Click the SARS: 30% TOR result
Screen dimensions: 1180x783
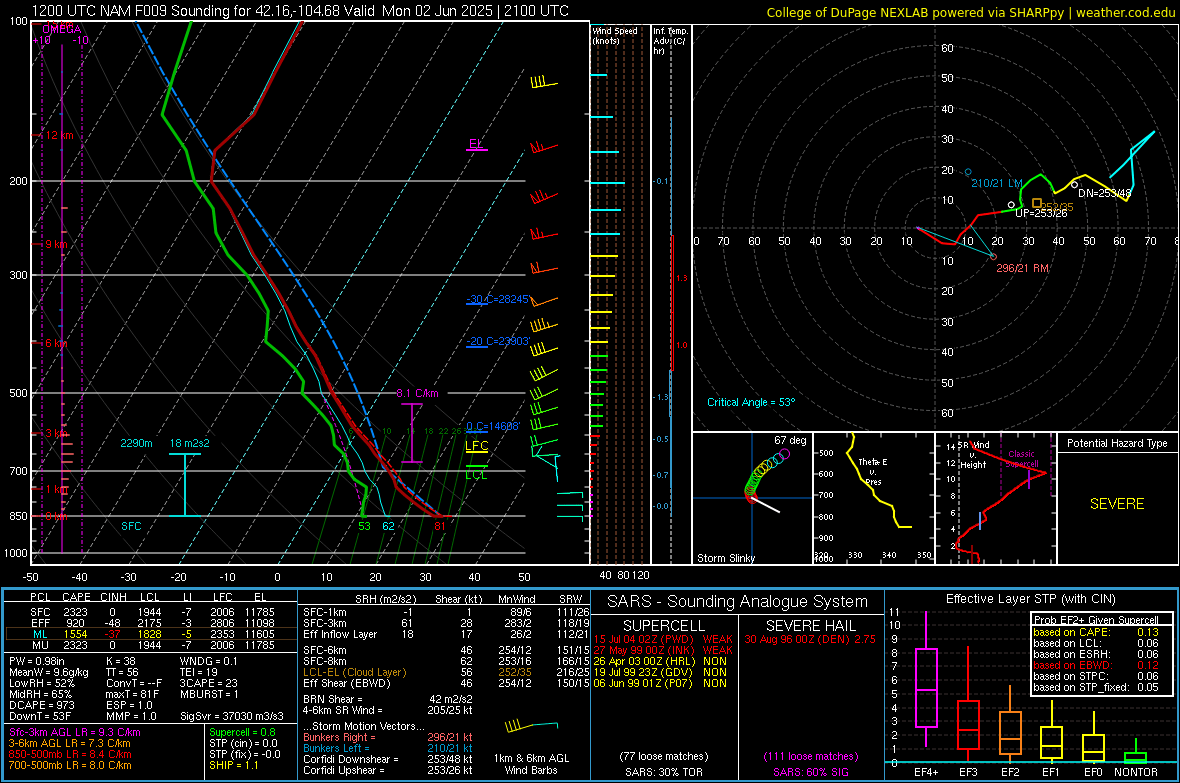click(664, 772)
